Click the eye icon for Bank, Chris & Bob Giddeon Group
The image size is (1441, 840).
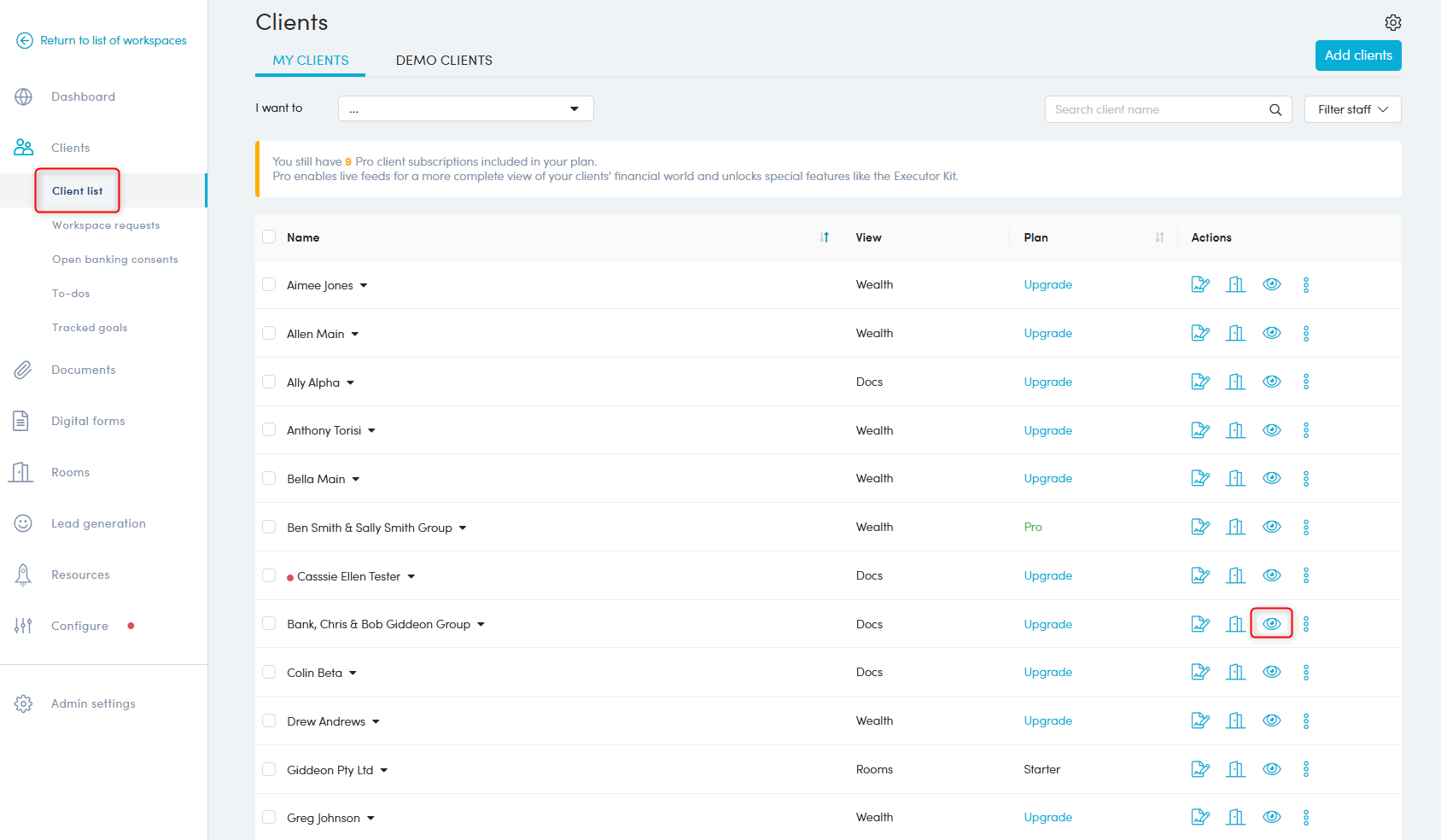tap(1271, 624)
